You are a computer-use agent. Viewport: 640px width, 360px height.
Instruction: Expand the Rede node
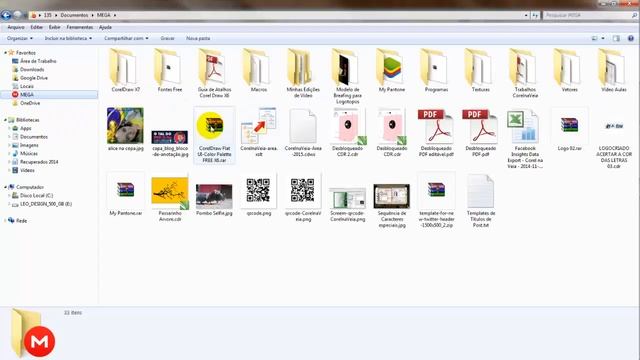(x=5, y=220)
